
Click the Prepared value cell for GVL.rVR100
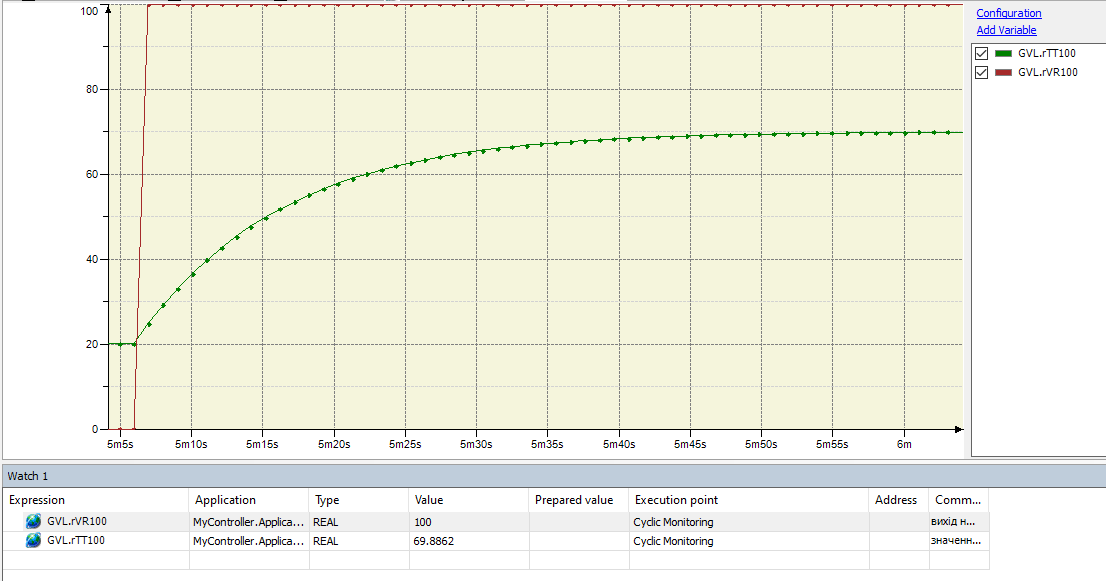point(578,521)
